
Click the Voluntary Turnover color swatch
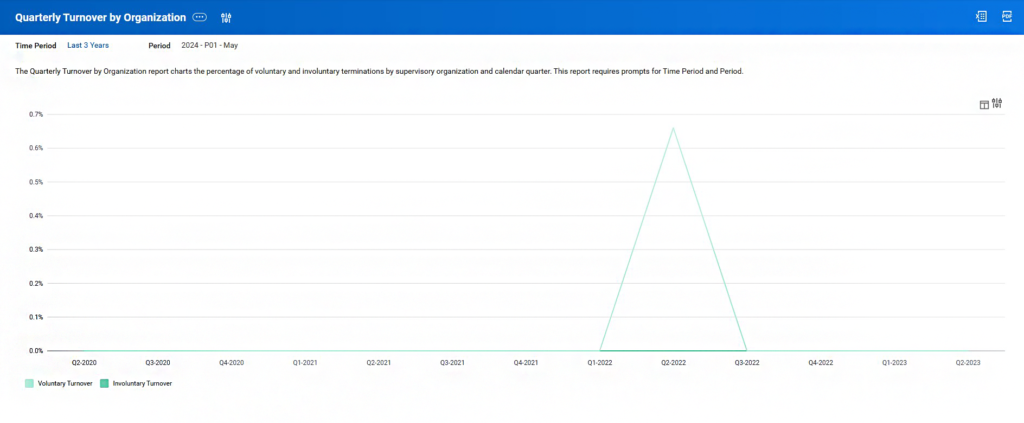tap(29, 384)
